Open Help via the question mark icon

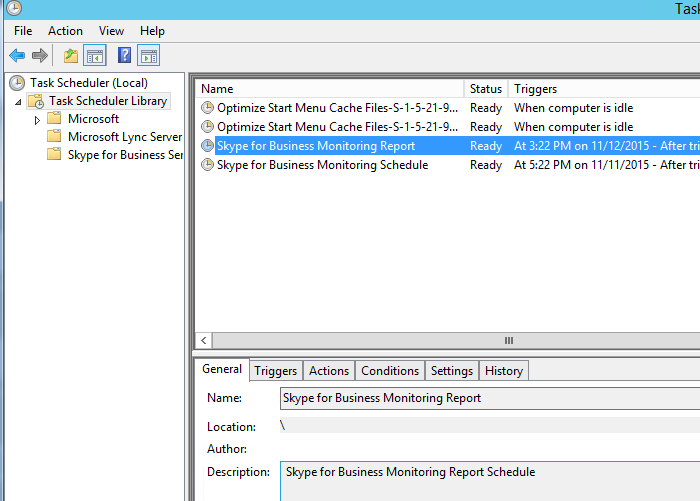(x=125, y=55)
